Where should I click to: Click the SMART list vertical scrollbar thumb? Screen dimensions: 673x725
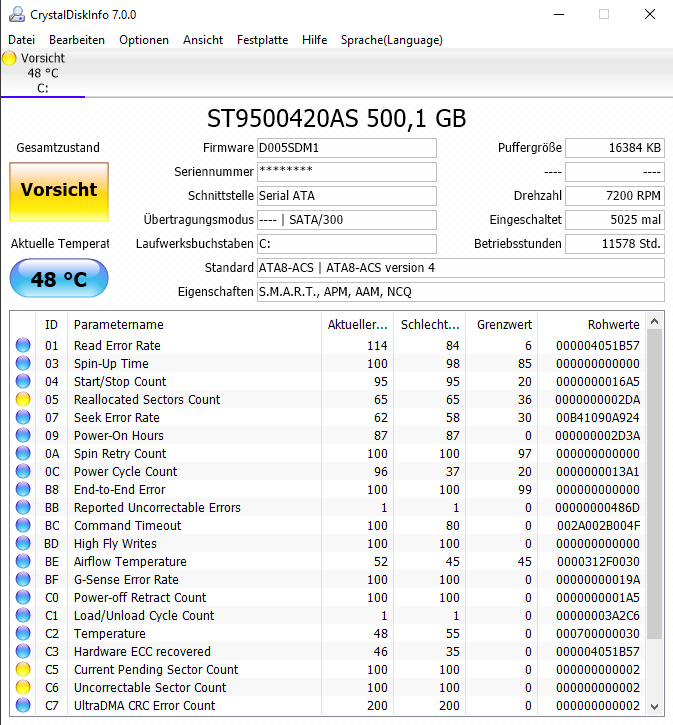tap(655, 484)
